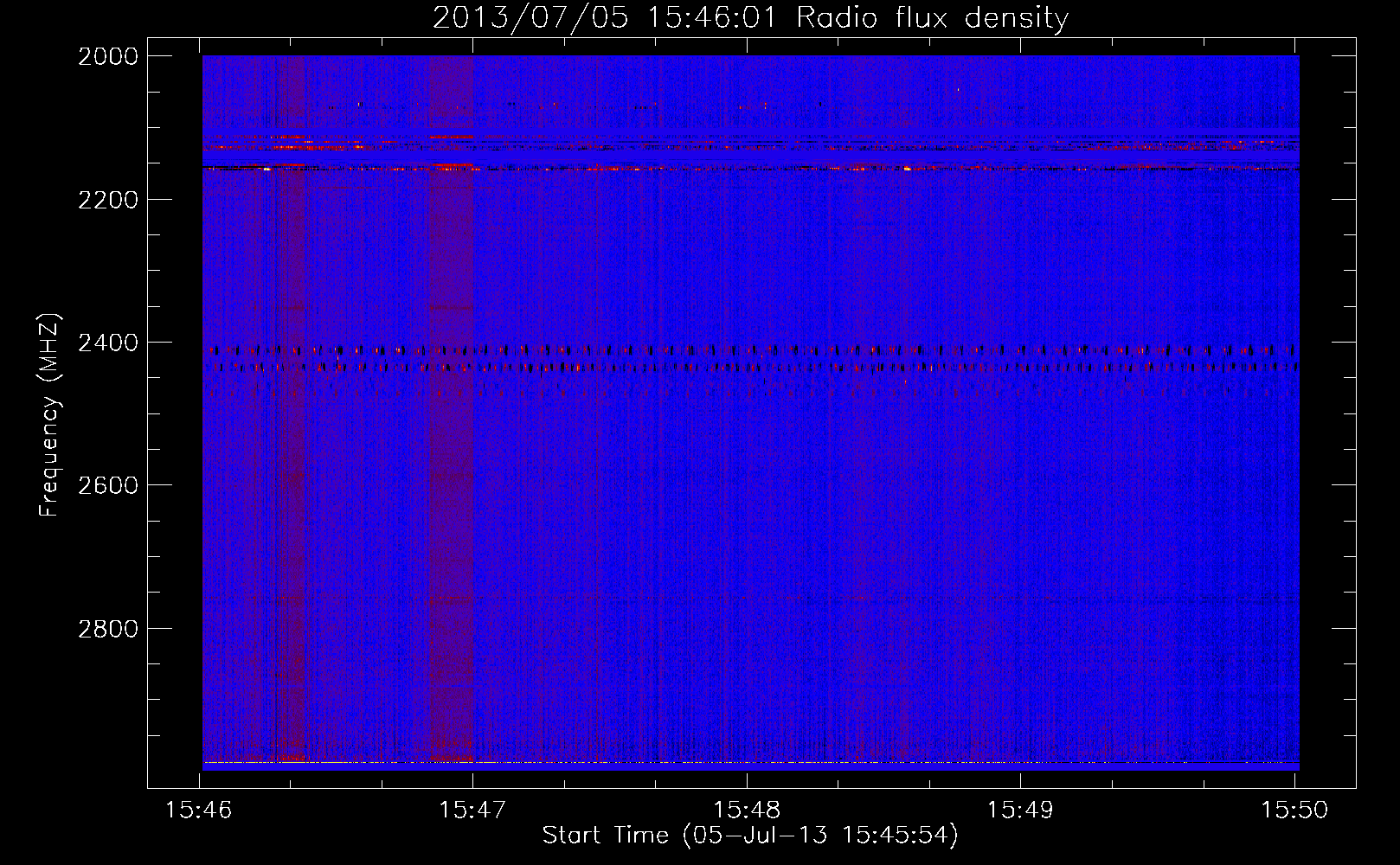Click the 2800 frequency tick label
Viewport: 1400px width, 865px height.
pyautogui.click(x=108, y=629)
